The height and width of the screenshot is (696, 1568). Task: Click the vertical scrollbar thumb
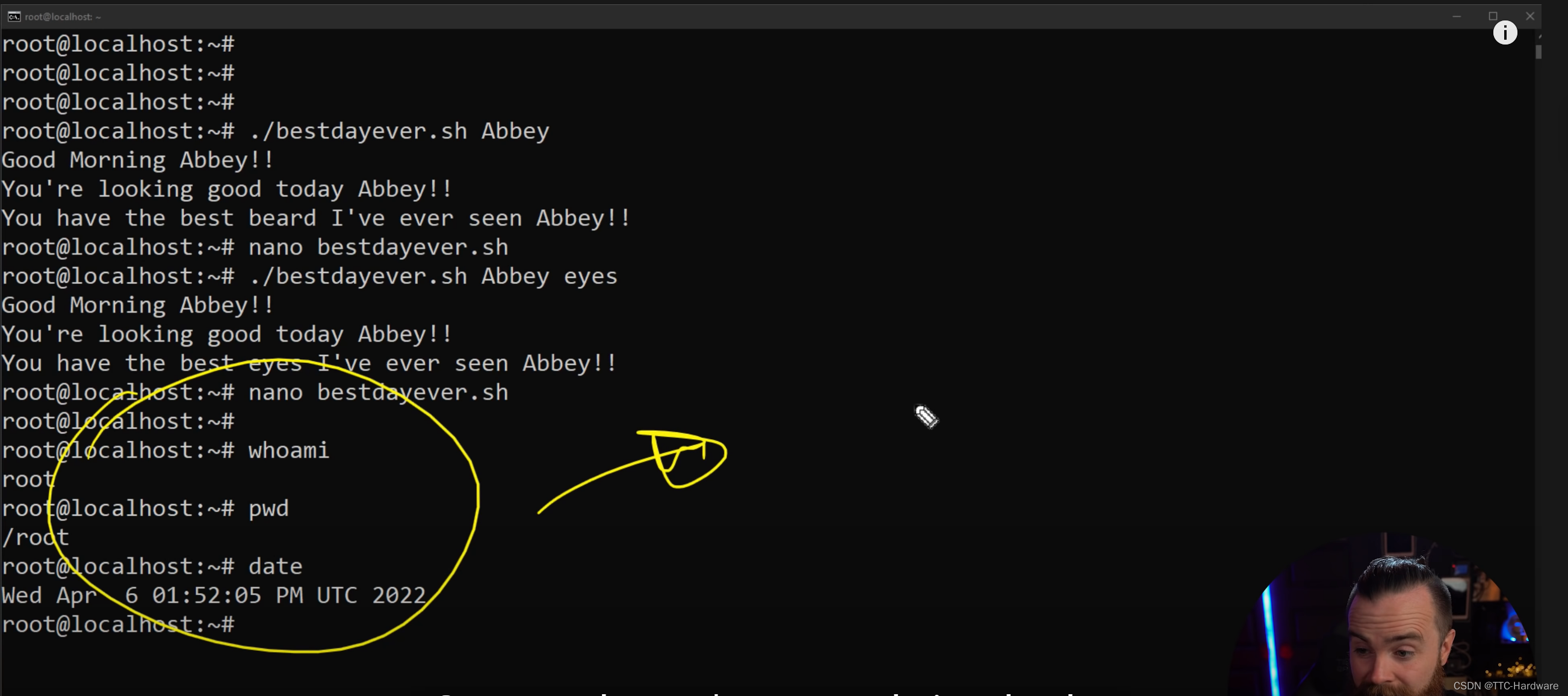1538,52
